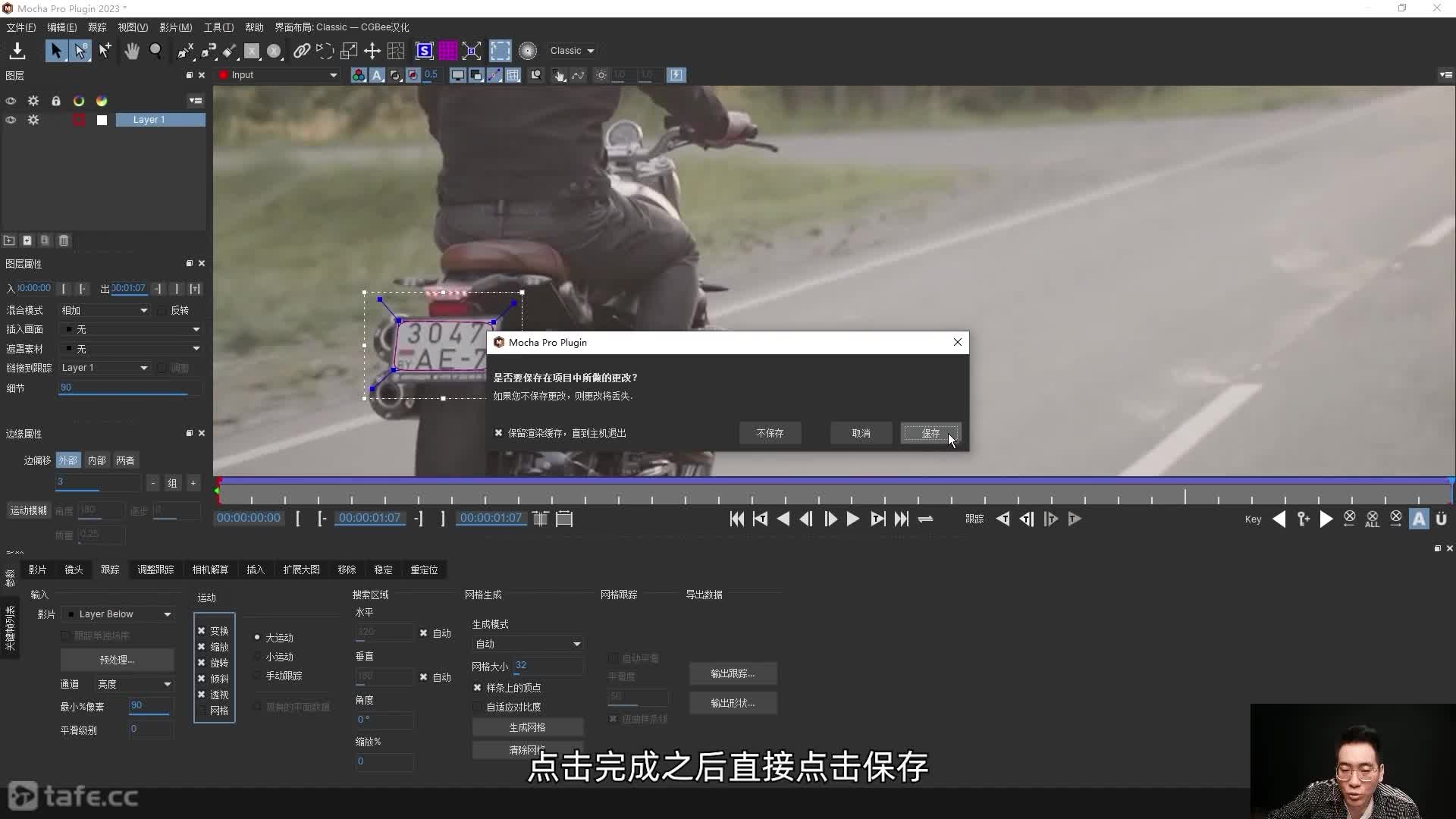Click the 细节 value slider field
The height and width of the screenshot is (819, 1456).
[x=130, y=388]
